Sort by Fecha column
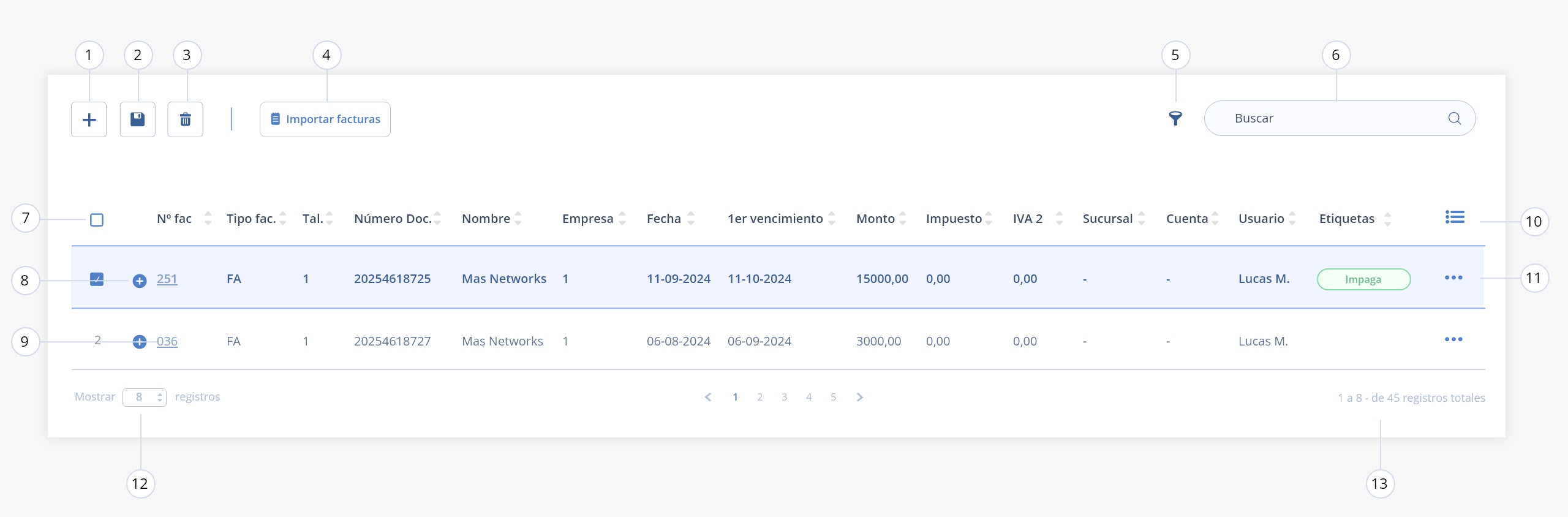Image resolution: width=1568 pixels, height=517 pixels. 691,219
